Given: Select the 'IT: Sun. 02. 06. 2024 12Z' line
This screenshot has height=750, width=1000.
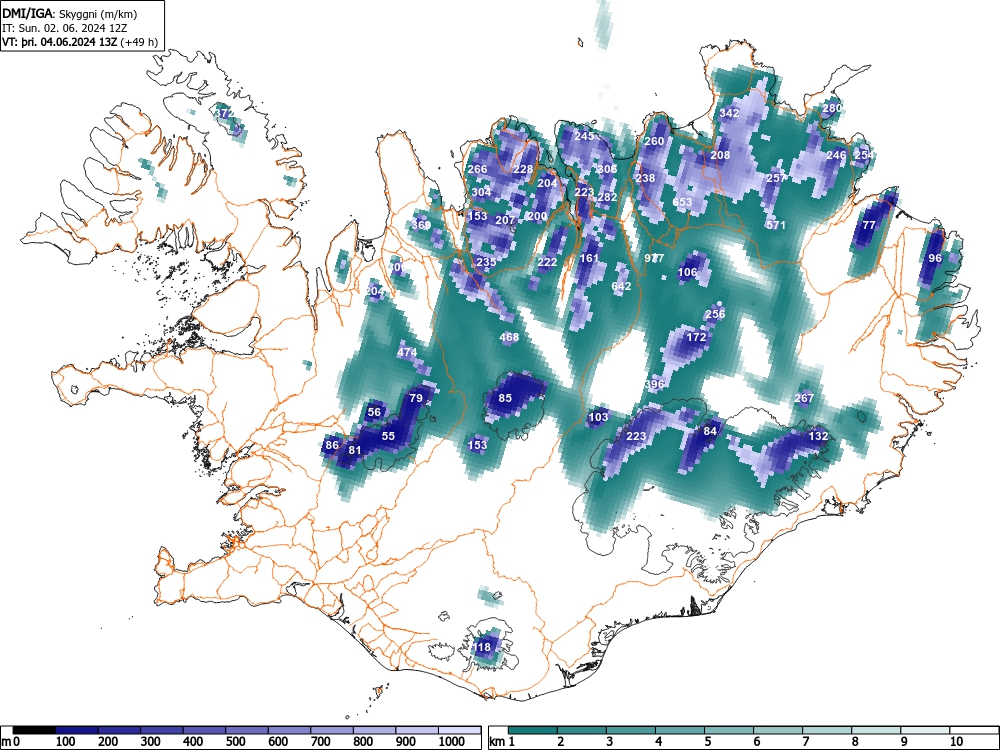Looking at the screenshot, I should [x=62, y=28].
